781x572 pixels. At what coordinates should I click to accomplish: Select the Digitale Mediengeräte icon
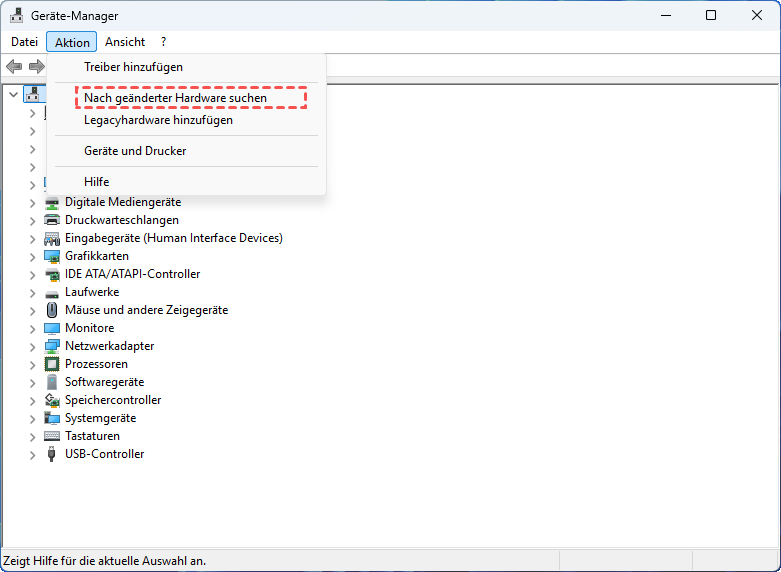tap(52, 202)
